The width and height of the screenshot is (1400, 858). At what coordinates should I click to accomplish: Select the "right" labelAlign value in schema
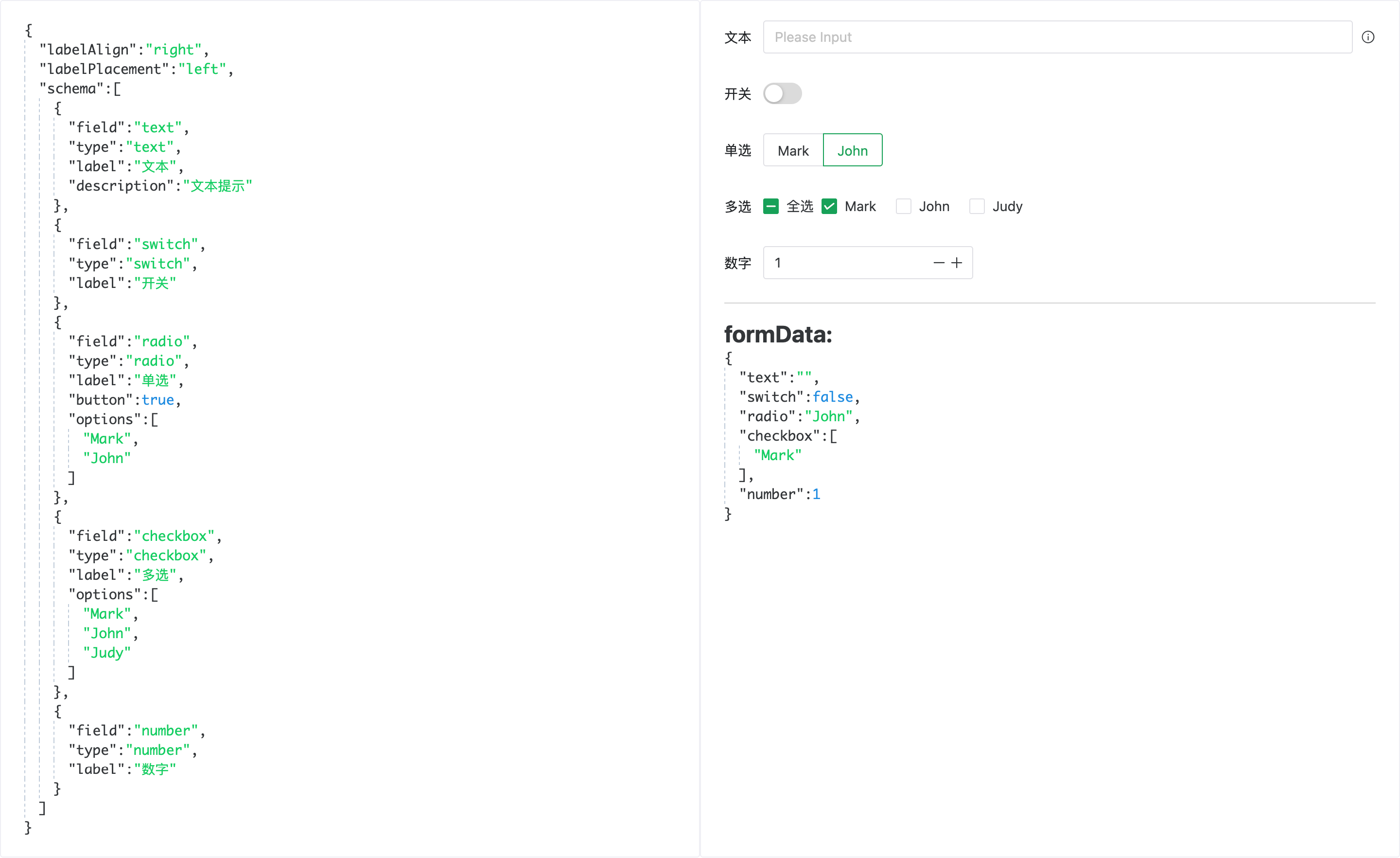pos(173,50)
